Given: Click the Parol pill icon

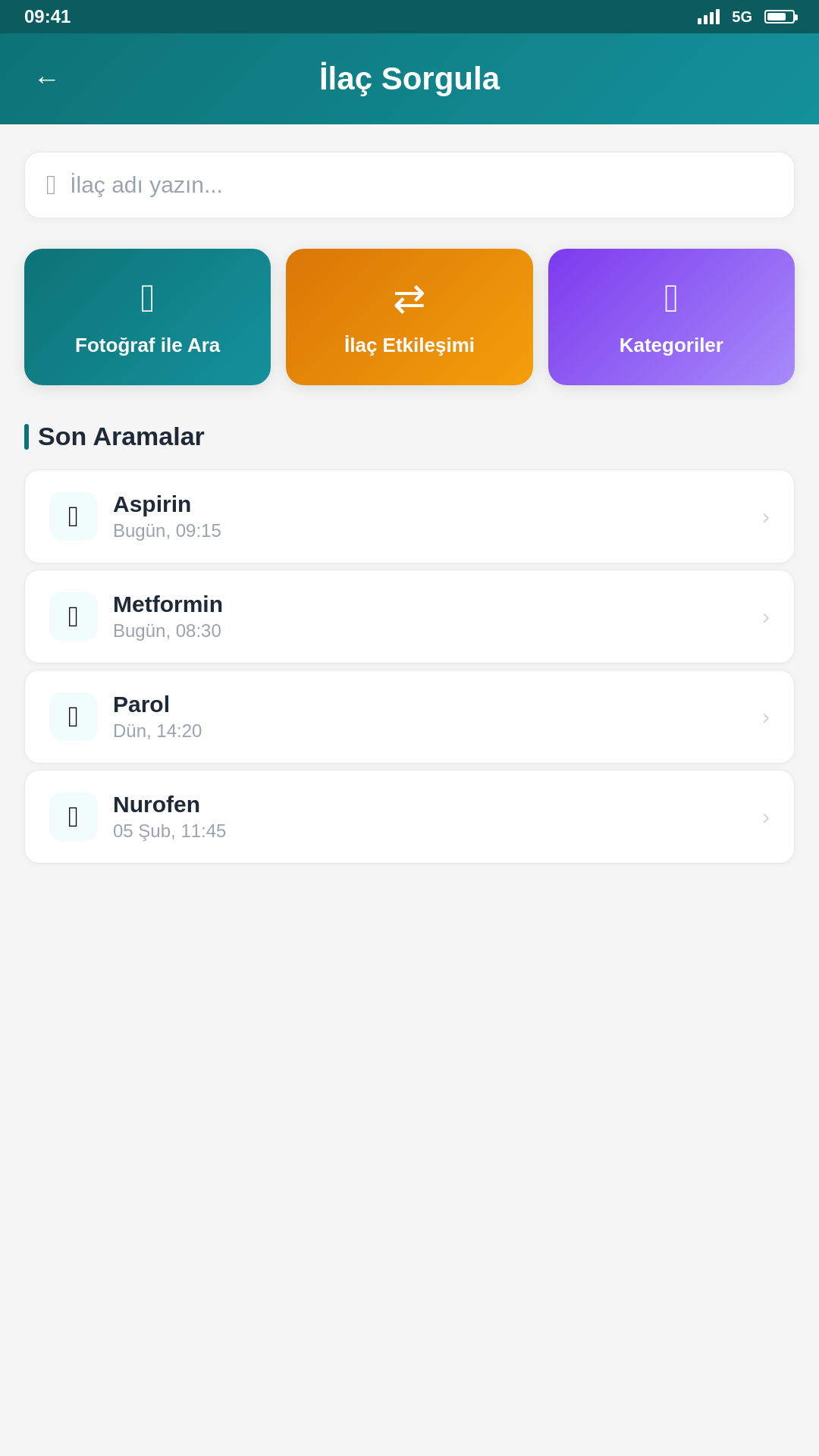Looking at the screenshot, I should pos(74,717).
